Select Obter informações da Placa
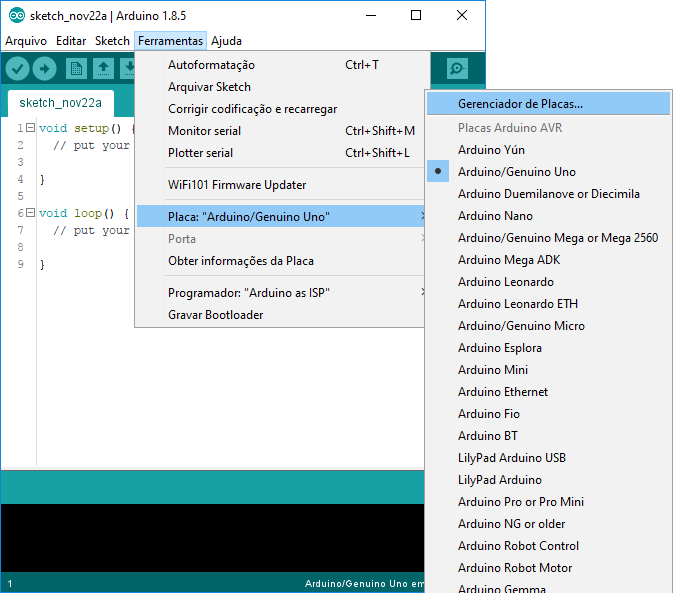Viewport: 673px width, 593px height. (282, 260)
